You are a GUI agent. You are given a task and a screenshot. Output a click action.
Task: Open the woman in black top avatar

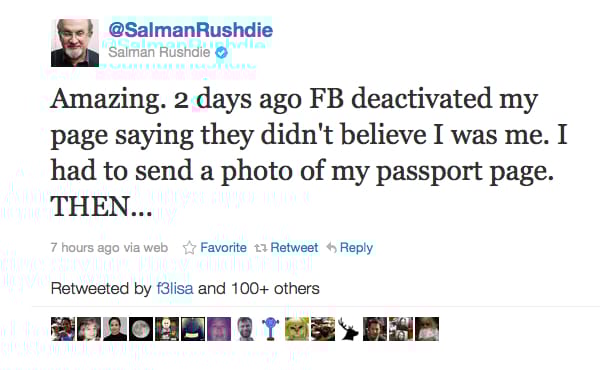[x=115, y=329]
